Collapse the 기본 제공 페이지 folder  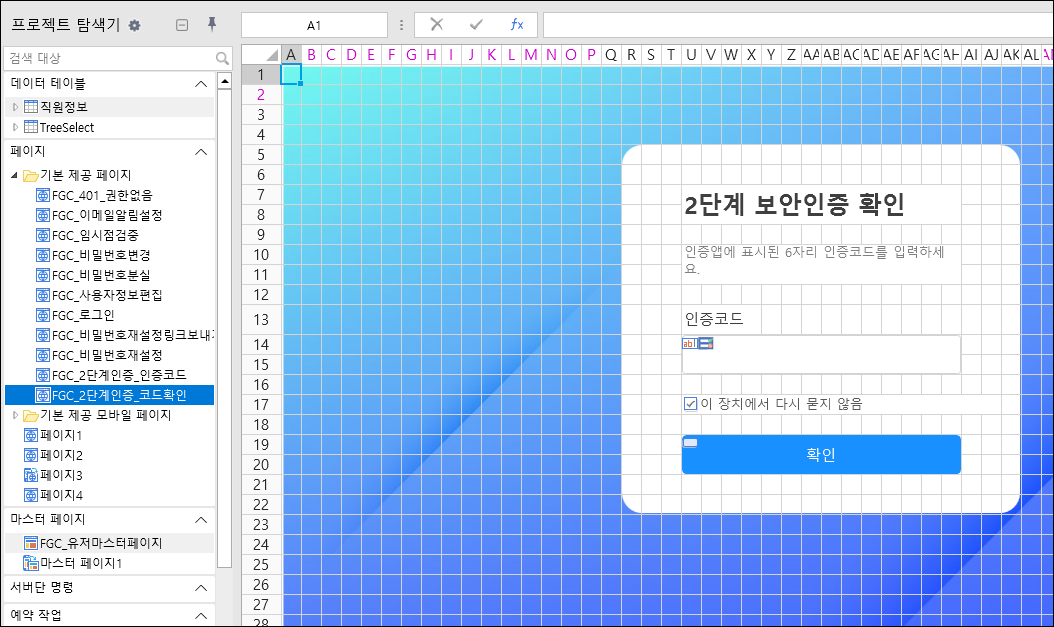tap(15, 175)
